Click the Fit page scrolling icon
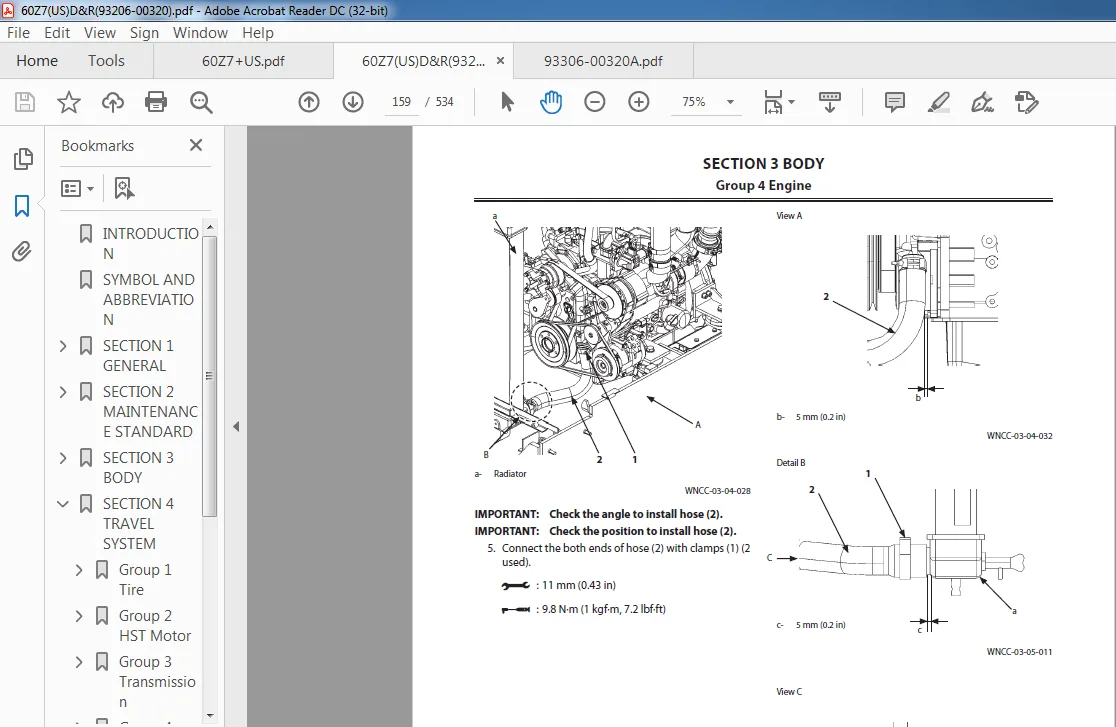The width and height of the screenshot is (1116, 727). point(773,102)
